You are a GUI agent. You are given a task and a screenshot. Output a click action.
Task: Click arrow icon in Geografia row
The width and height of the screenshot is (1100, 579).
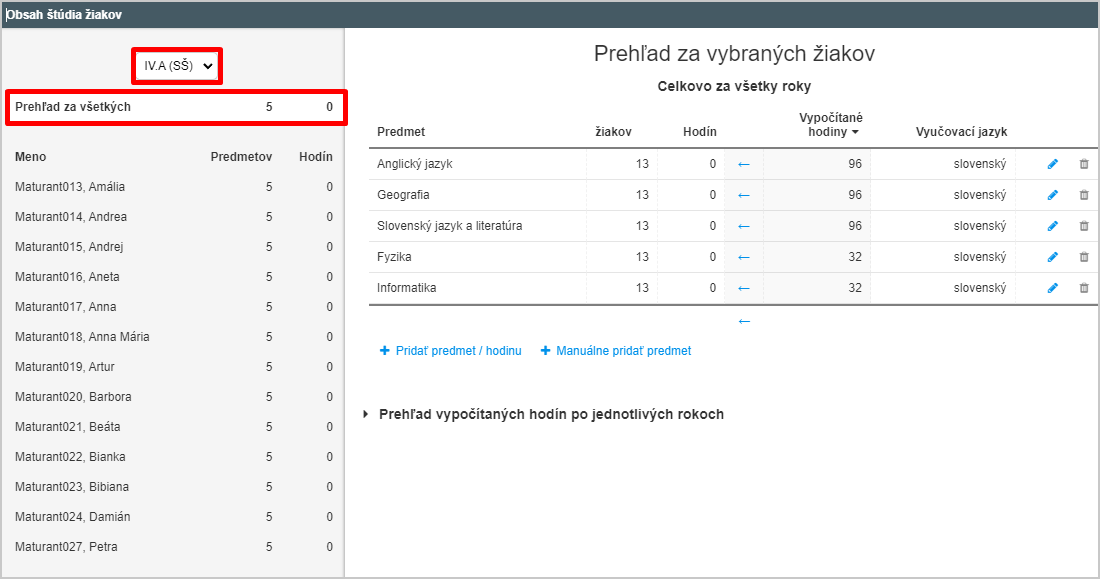744,195
